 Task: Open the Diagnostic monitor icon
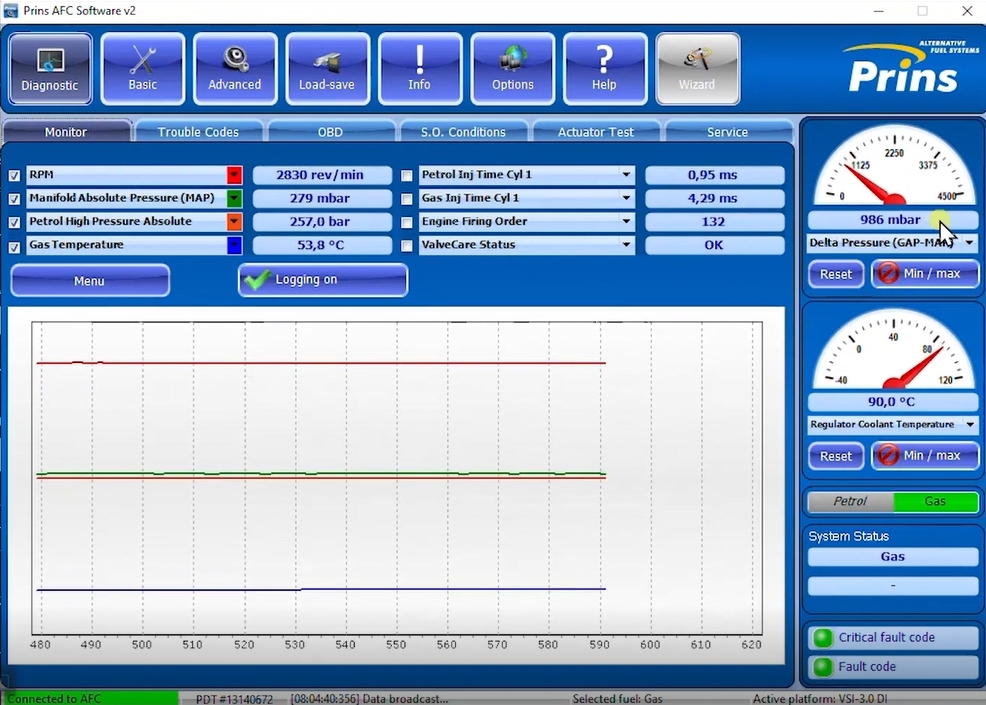point(50,69)
